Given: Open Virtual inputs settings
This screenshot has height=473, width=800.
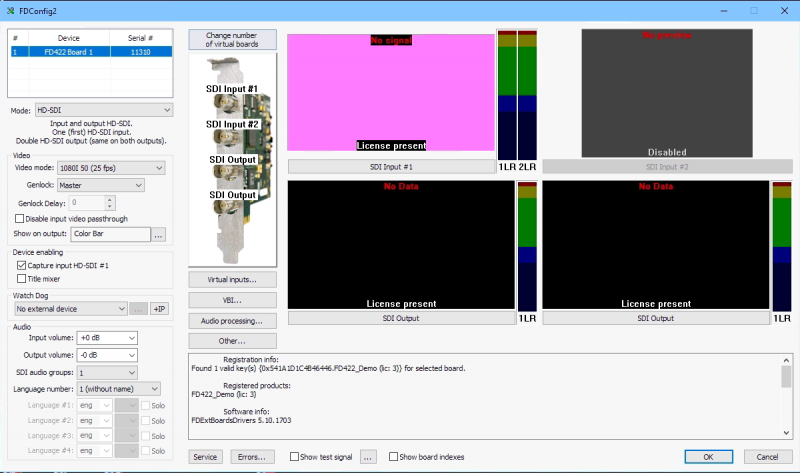Looking at the screenshot, I should click(233, 280).
